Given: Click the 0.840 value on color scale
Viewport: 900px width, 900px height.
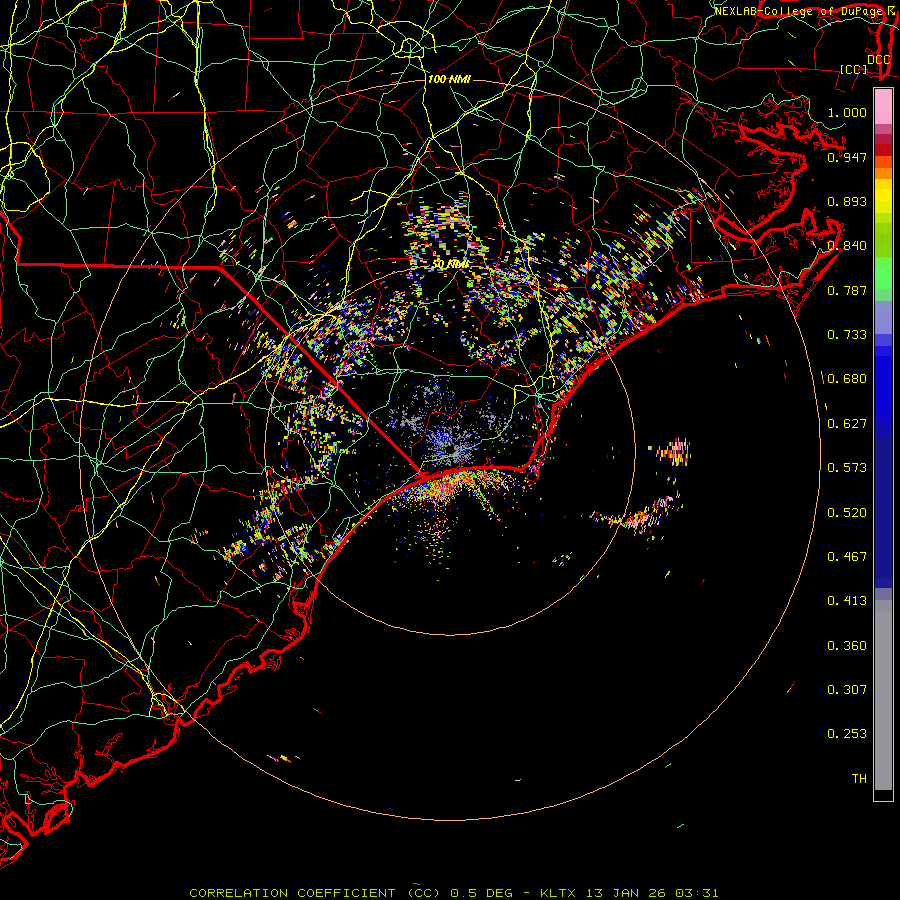Looking at the screenshot, I should [x=847, y=246].
